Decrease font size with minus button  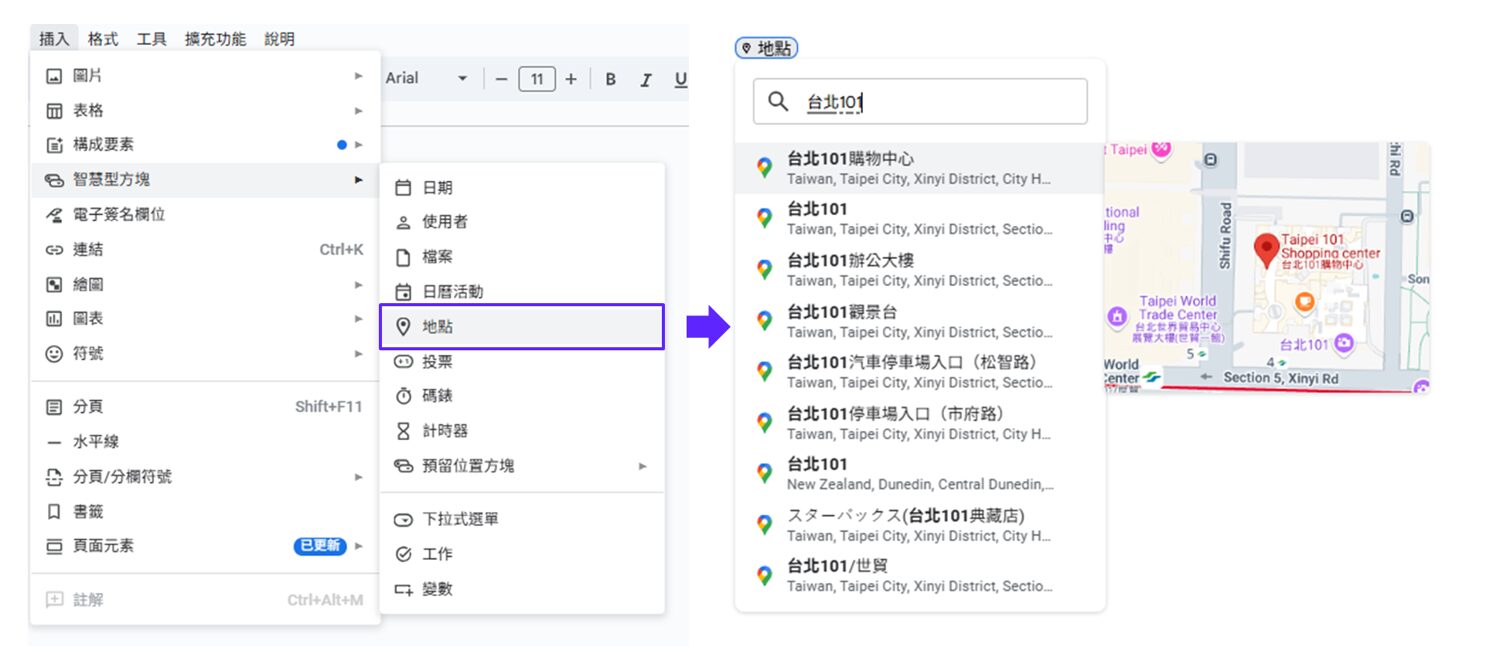tap(502, 79)
